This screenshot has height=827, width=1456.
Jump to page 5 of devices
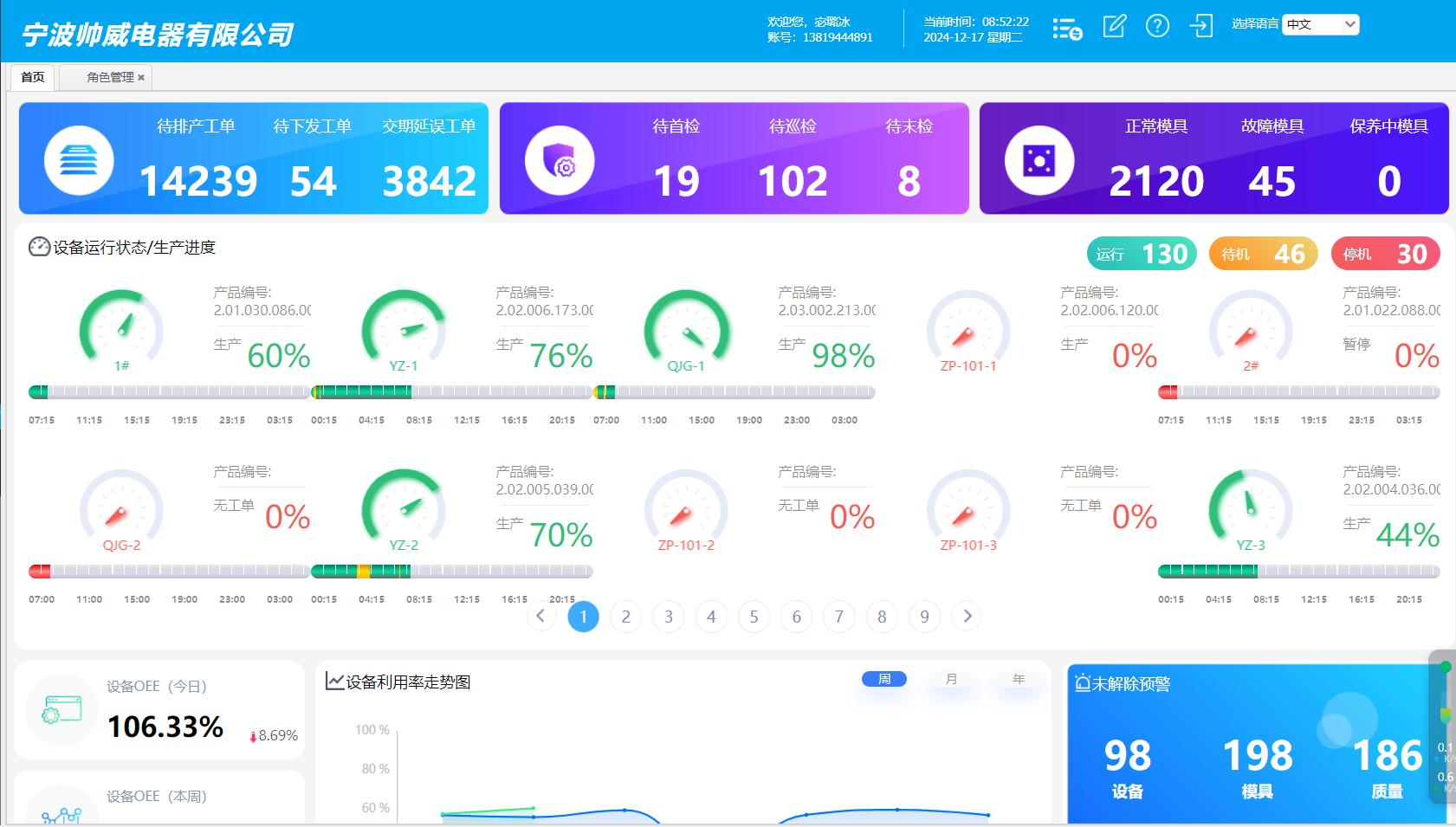pyautogui.click(x=754, y=617)
